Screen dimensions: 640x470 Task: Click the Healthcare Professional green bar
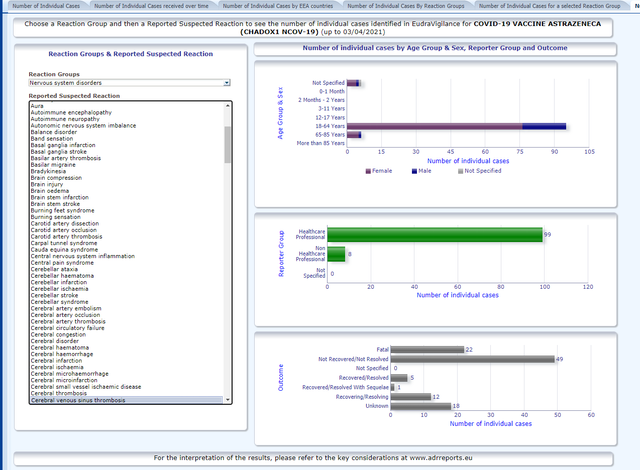click(435, 235)
